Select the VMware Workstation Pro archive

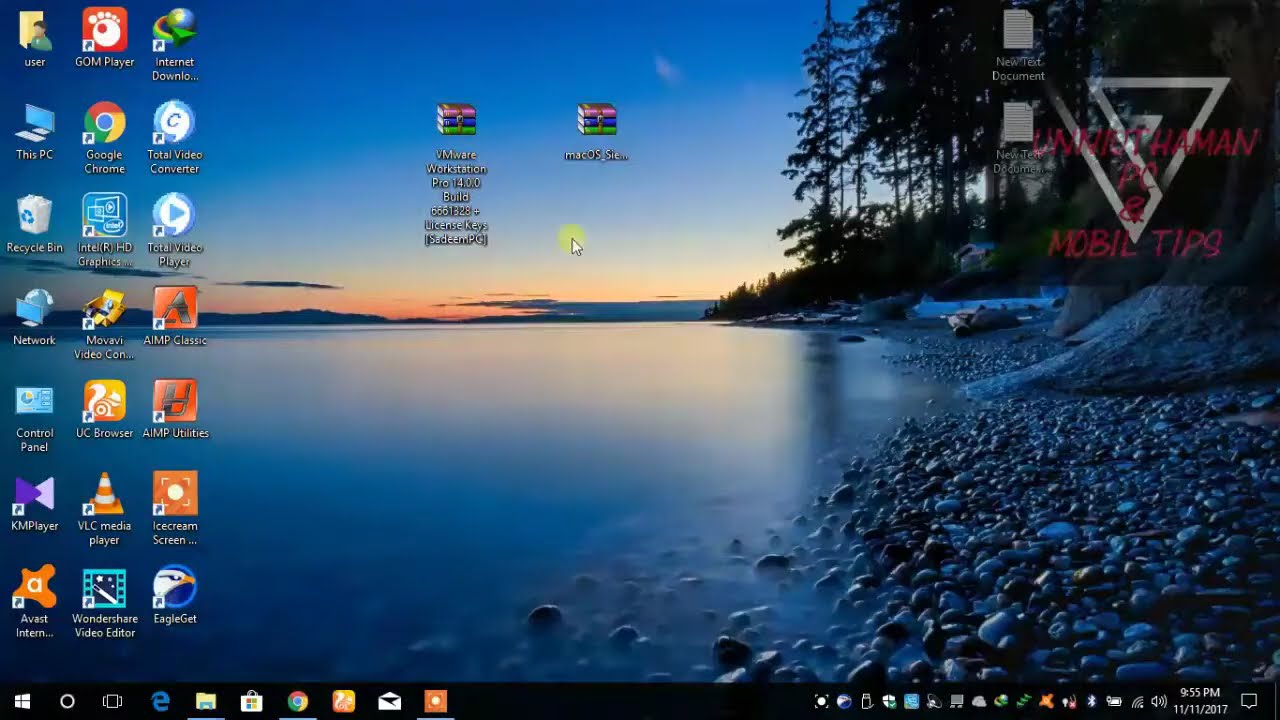457,121
